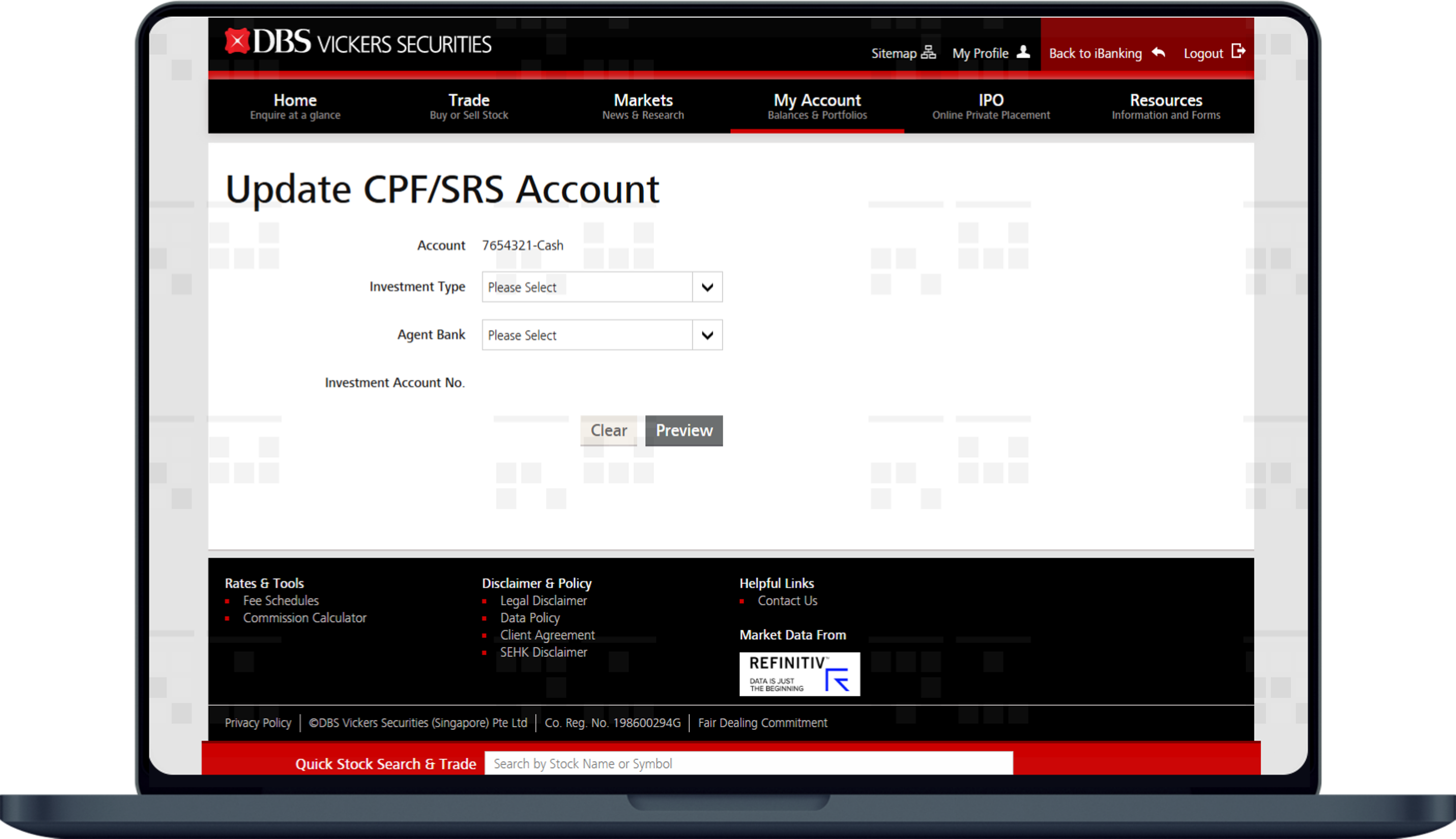Click the DBS Vickers Securities logo
1456x839 pixels.
tap(358, 42)
